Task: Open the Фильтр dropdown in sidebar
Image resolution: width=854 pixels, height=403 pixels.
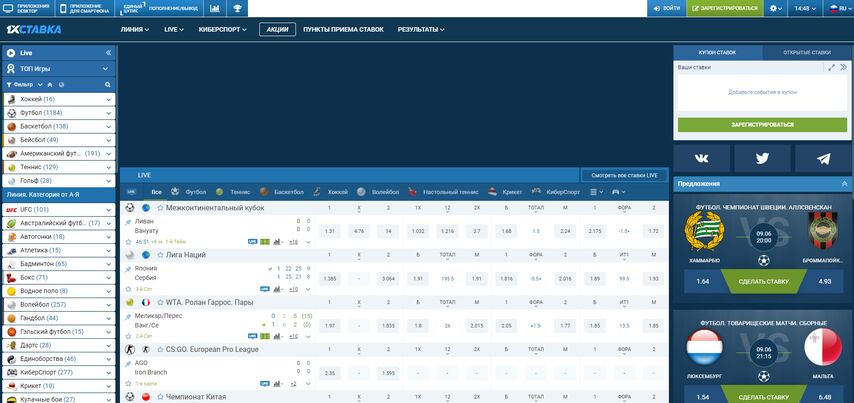Action: (x=25, y=85)
